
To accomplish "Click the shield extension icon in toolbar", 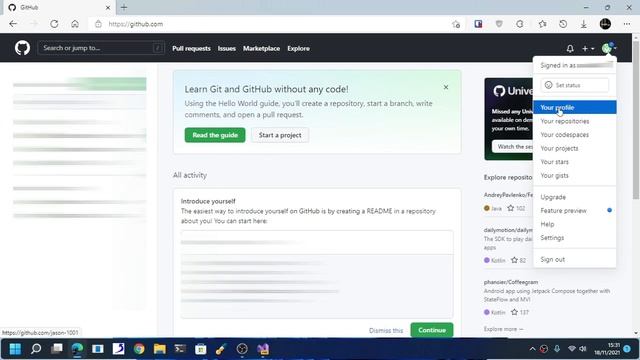I will [499, 24].
